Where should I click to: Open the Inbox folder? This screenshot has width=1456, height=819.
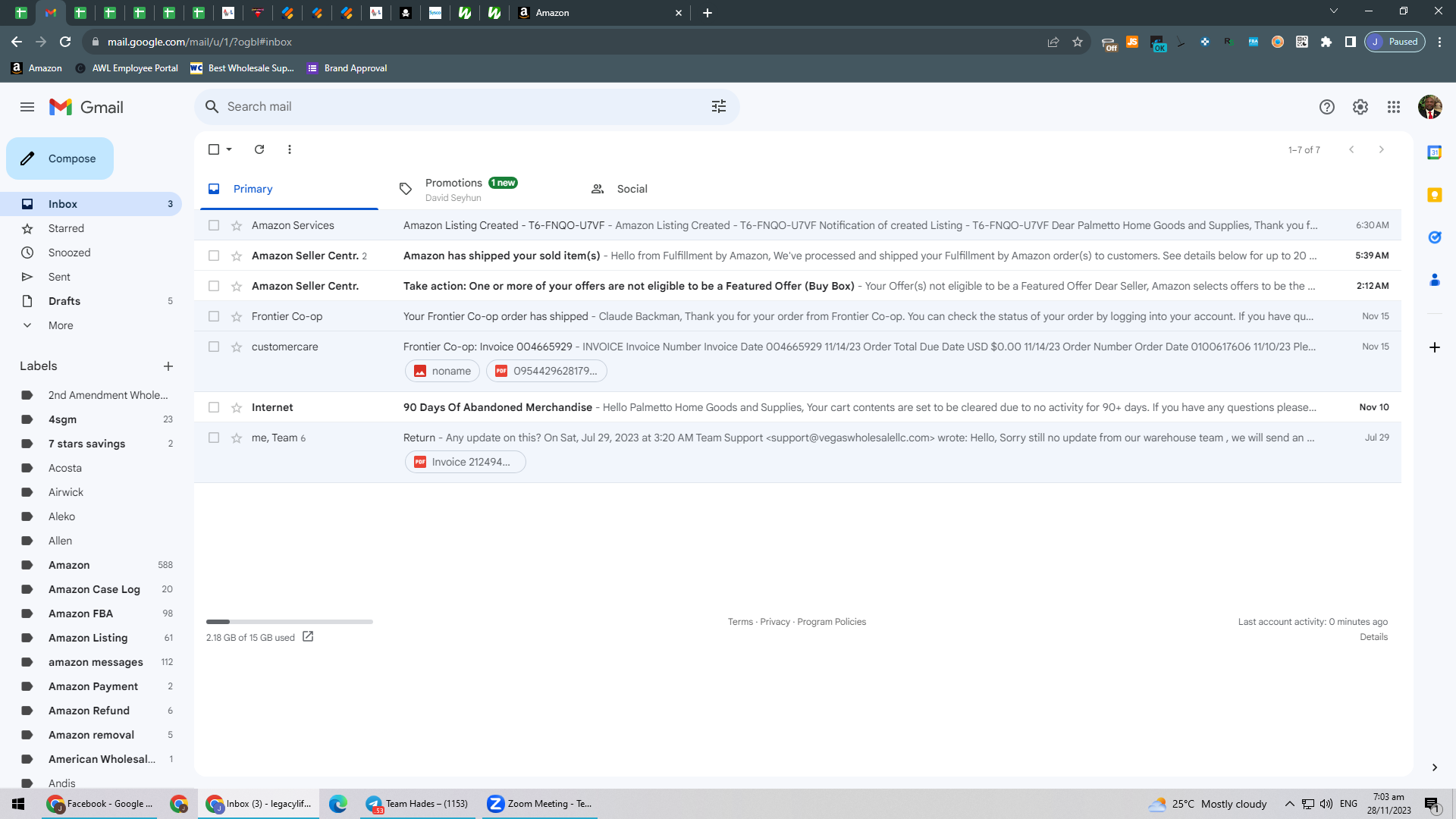pos(91,204)
